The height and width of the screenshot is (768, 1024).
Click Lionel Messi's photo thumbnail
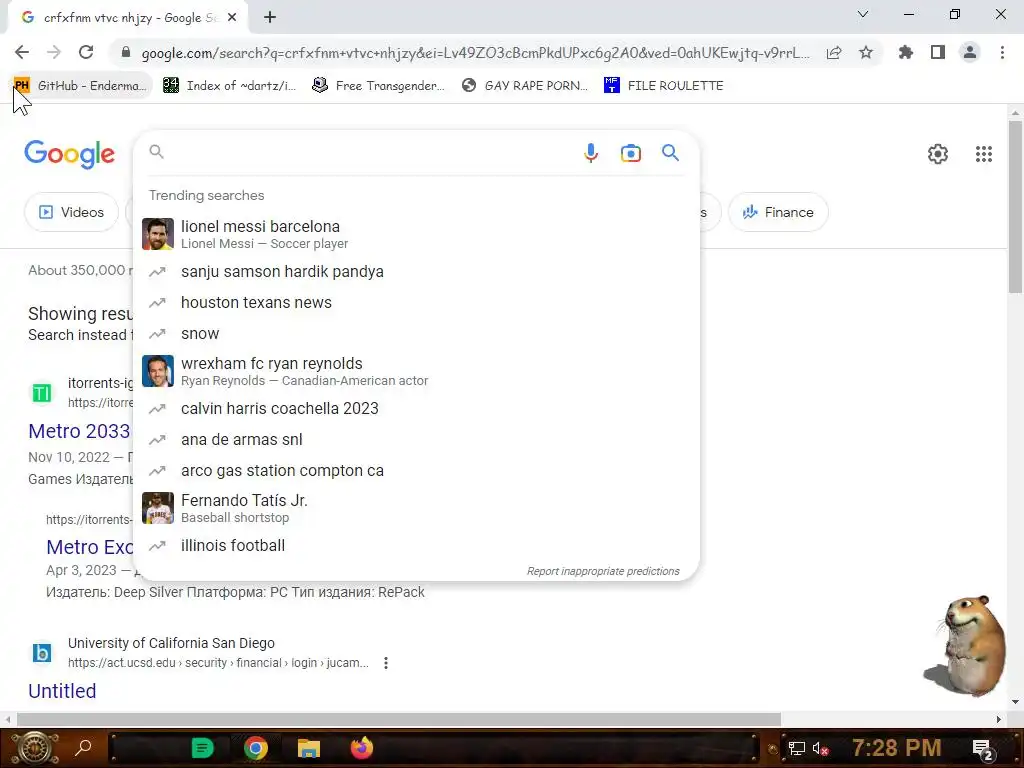(x=158, y=234)
